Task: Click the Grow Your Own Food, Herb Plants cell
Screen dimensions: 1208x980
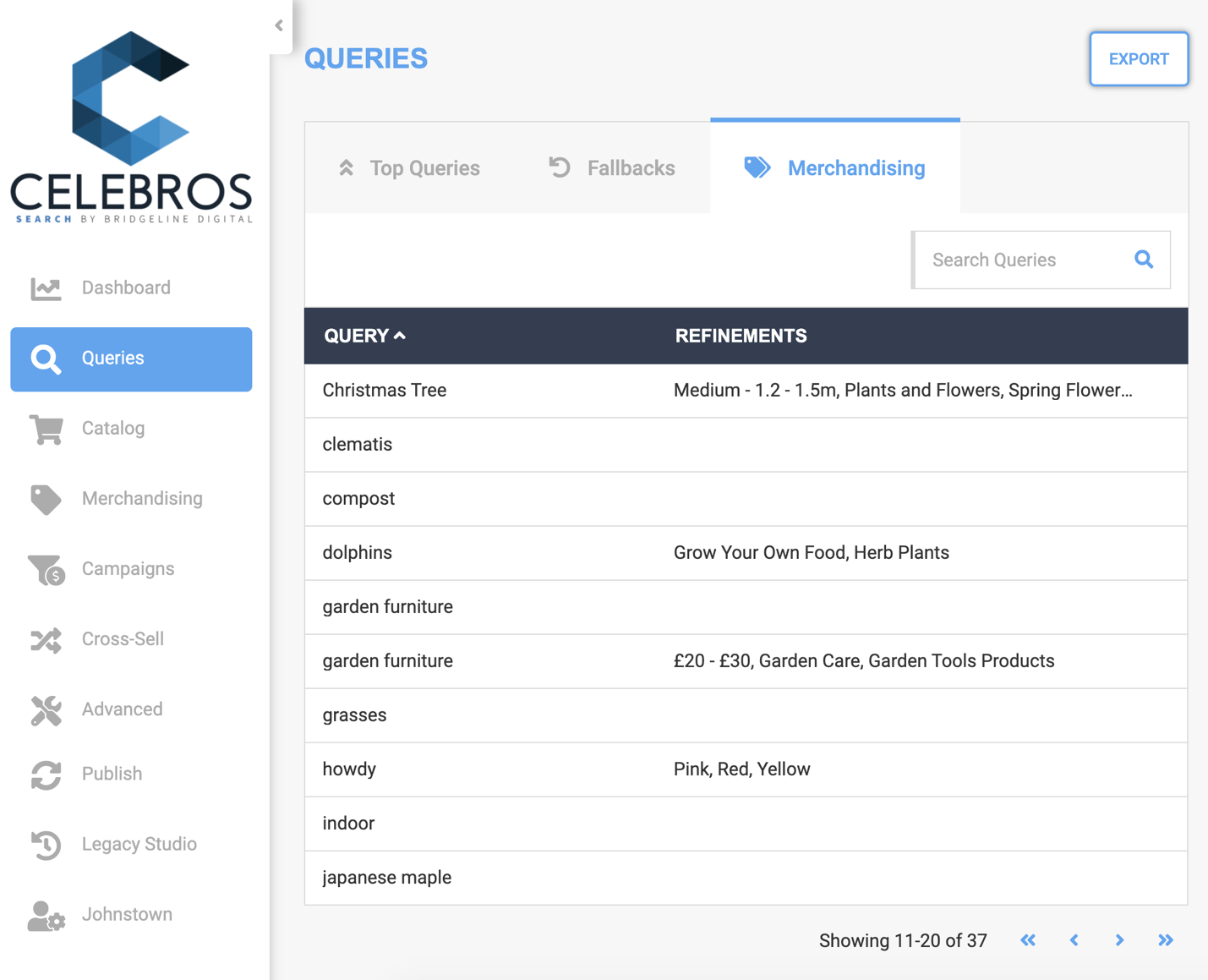Action: (x=812, y=553)
